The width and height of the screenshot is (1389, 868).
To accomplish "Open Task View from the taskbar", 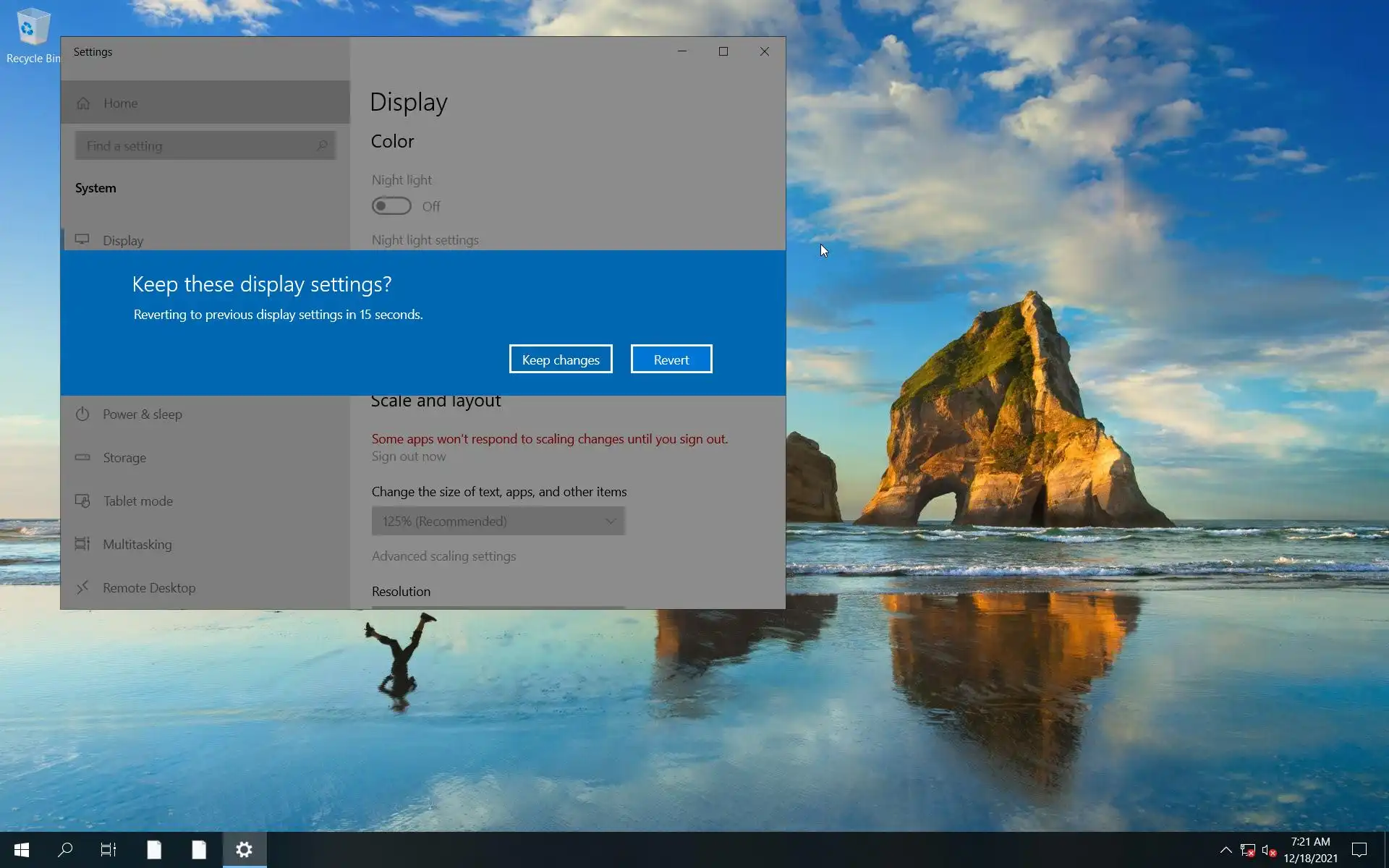I will [109, 850].
